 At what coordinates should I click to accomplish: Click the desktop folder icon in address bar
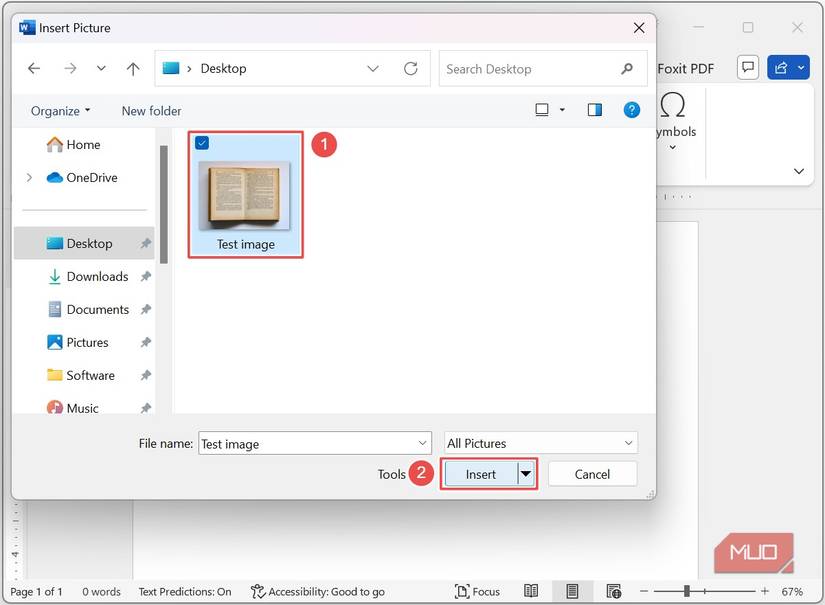(x=171, y=68)
